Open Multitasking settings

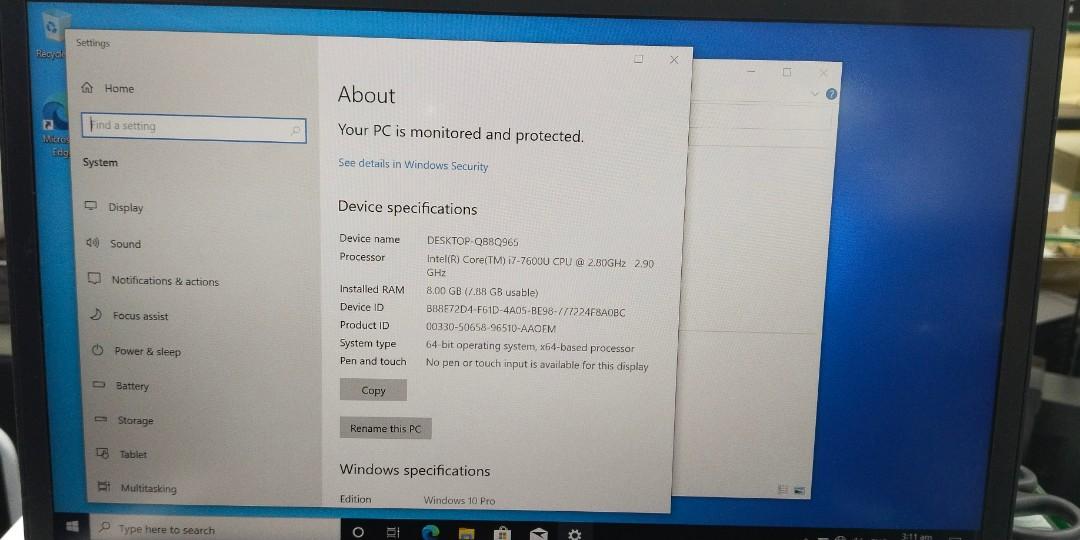pos(137,488)
